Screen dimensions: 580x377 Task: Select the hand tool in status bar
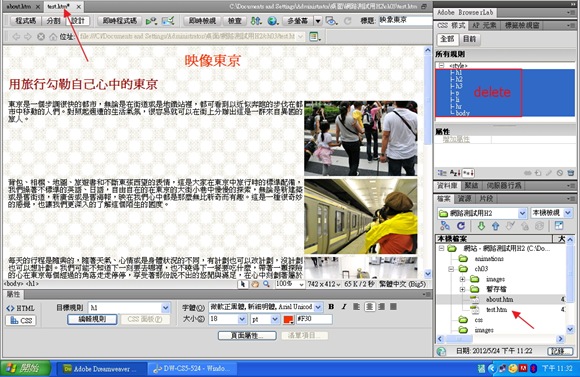255,284
